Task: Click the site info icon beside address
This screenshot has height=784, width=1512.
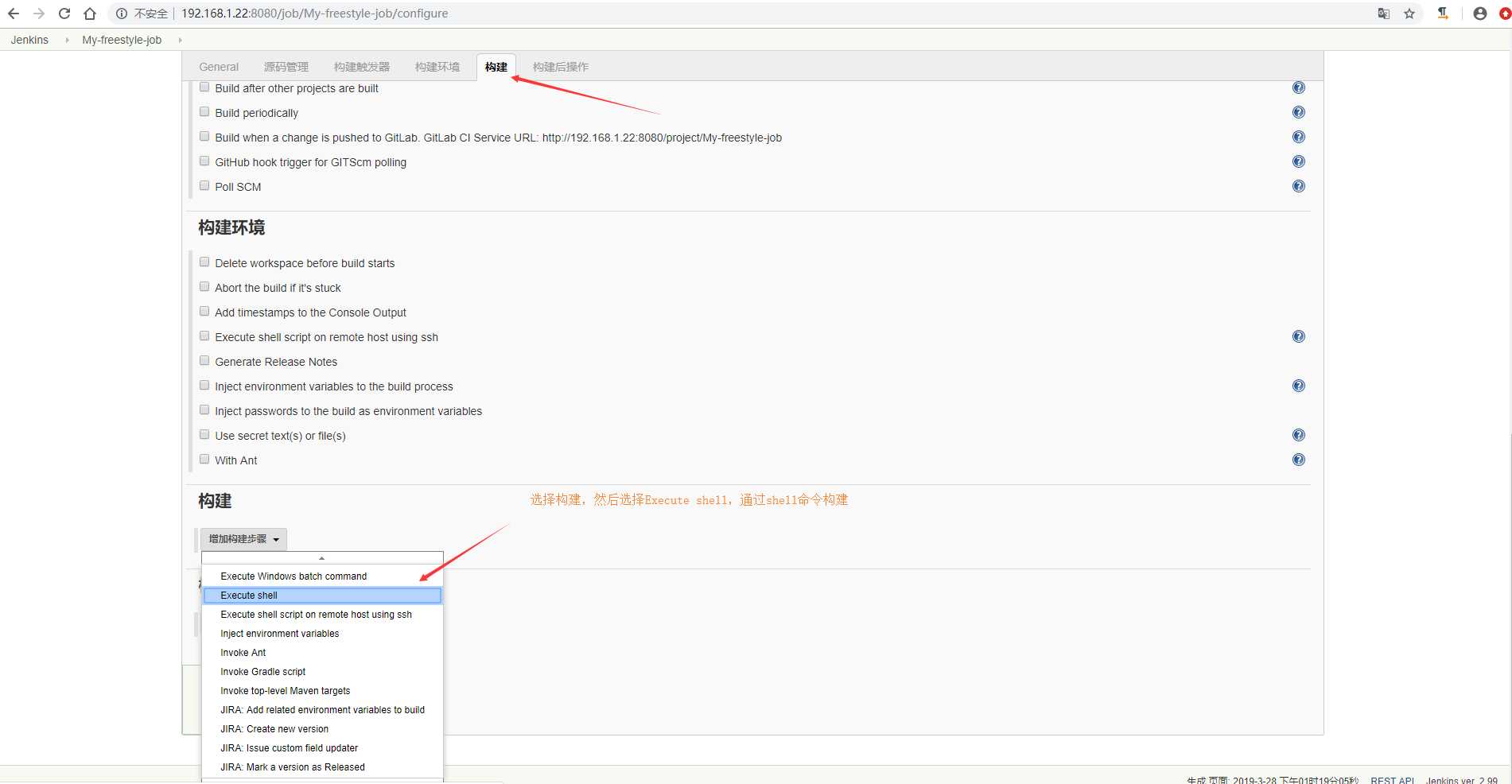Action: 122,14
